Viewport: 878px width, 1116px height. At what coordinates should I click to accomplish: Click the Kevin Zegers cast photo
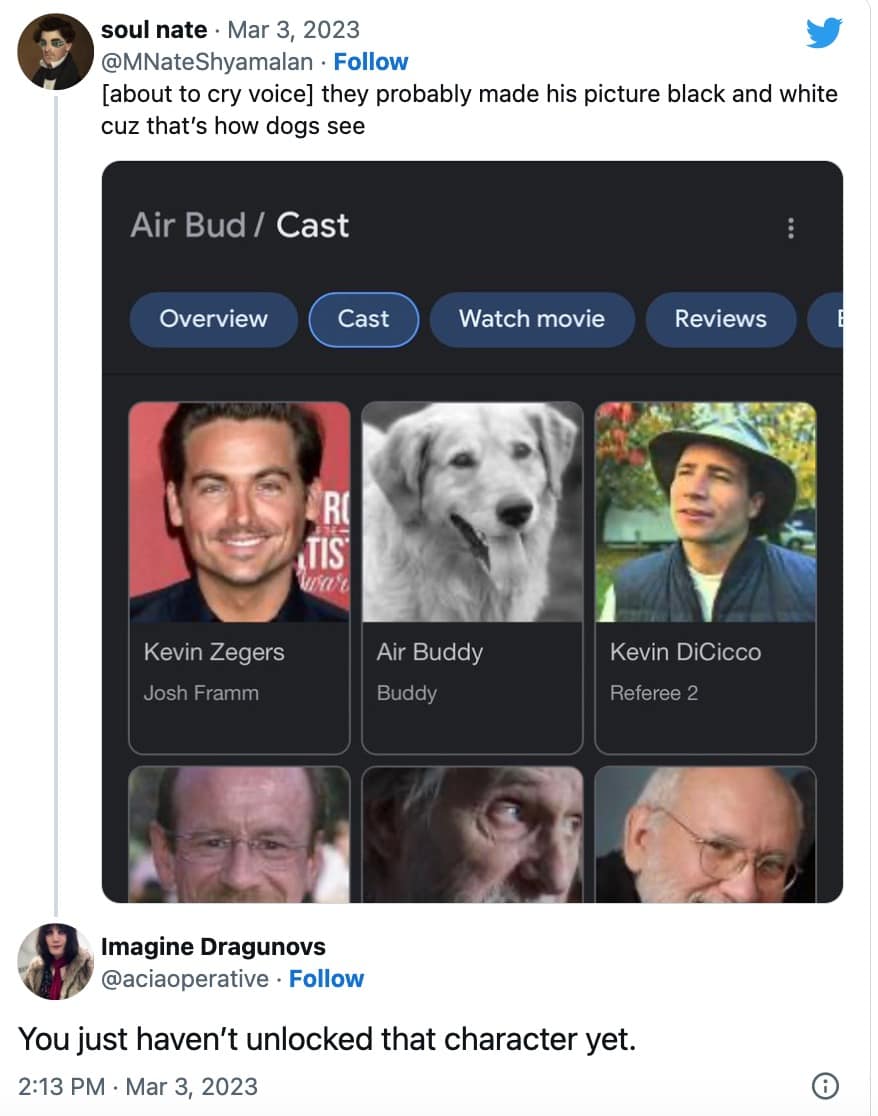(239, 512)
